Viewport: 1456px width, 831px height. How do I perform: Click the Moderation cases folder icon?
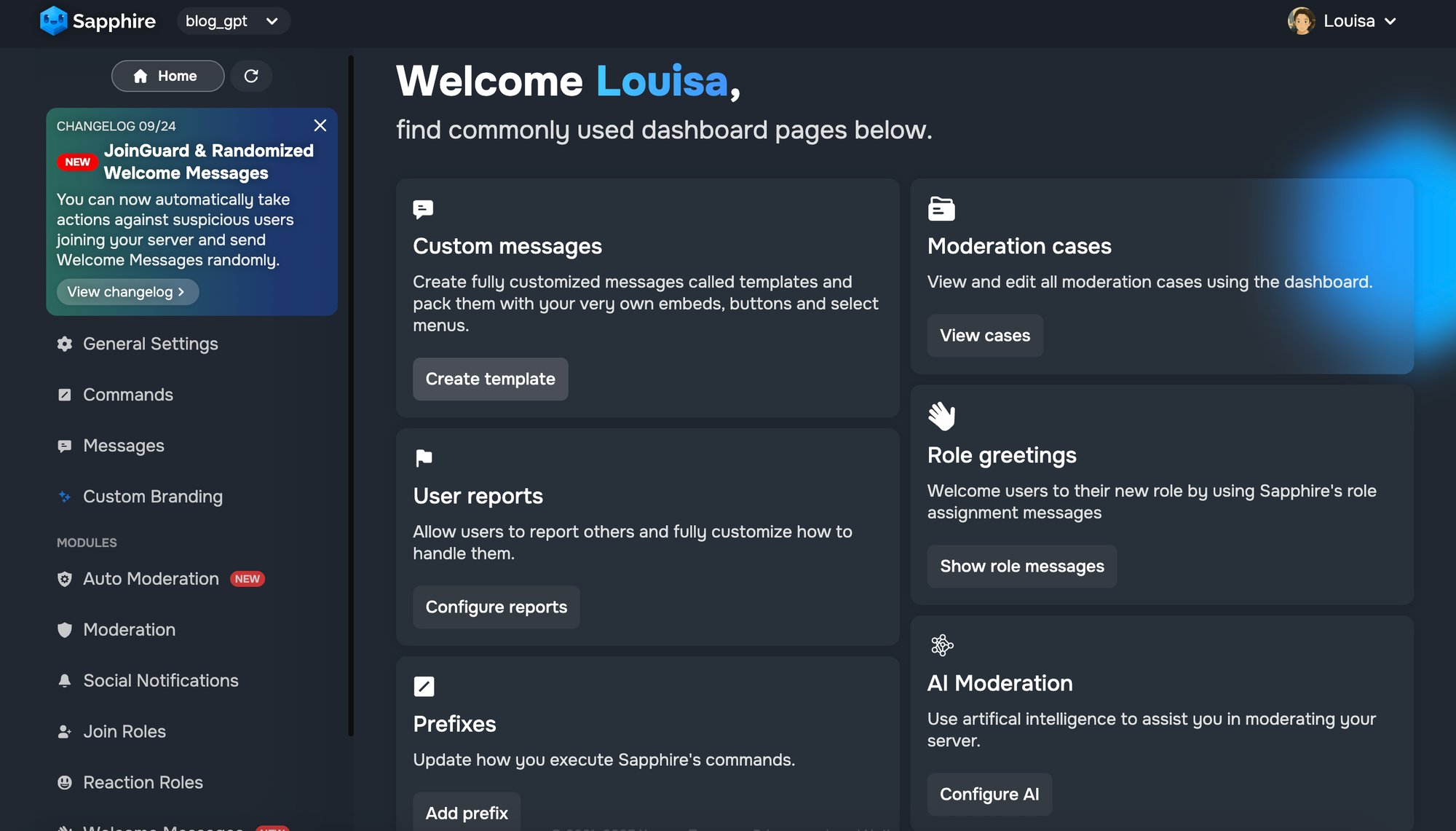pyautogui.click(x=941, y=209)
